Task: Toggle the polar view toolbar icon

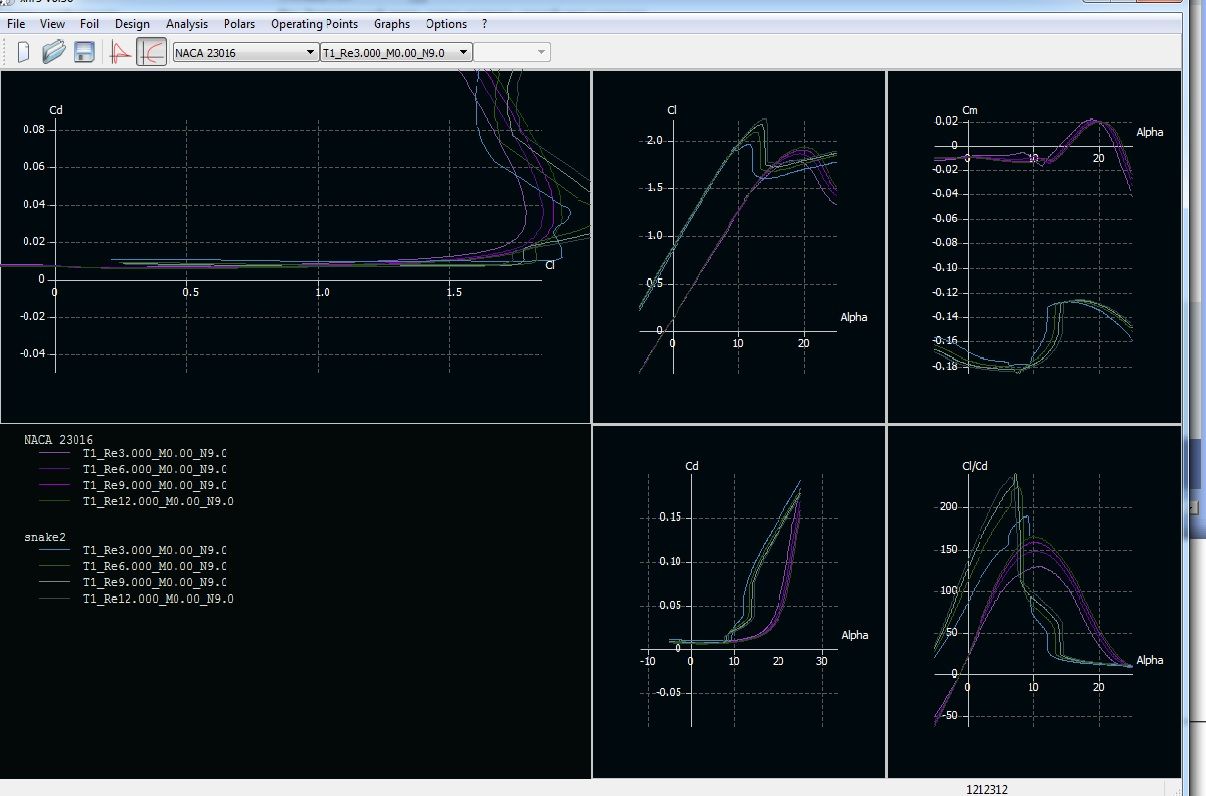Action: click(151, 52)
